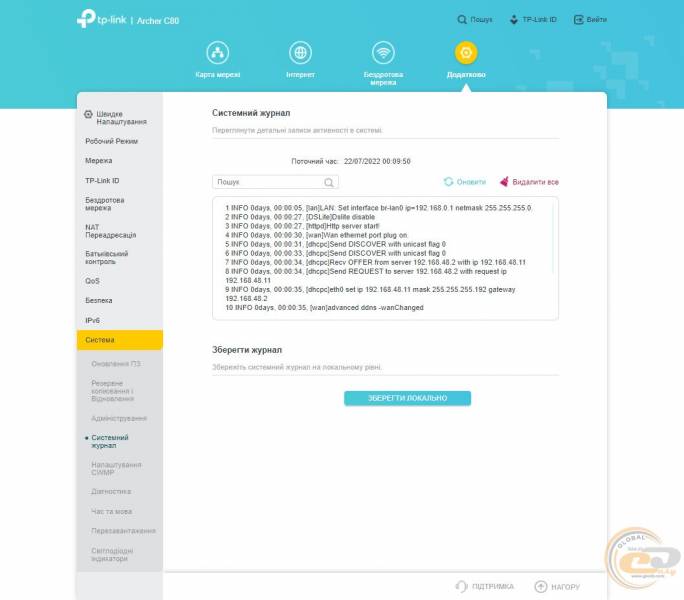Open IPv6 in the sidebar
This screenshot has height=600, width=684.
pyautogui.click(x=92, y=321)
